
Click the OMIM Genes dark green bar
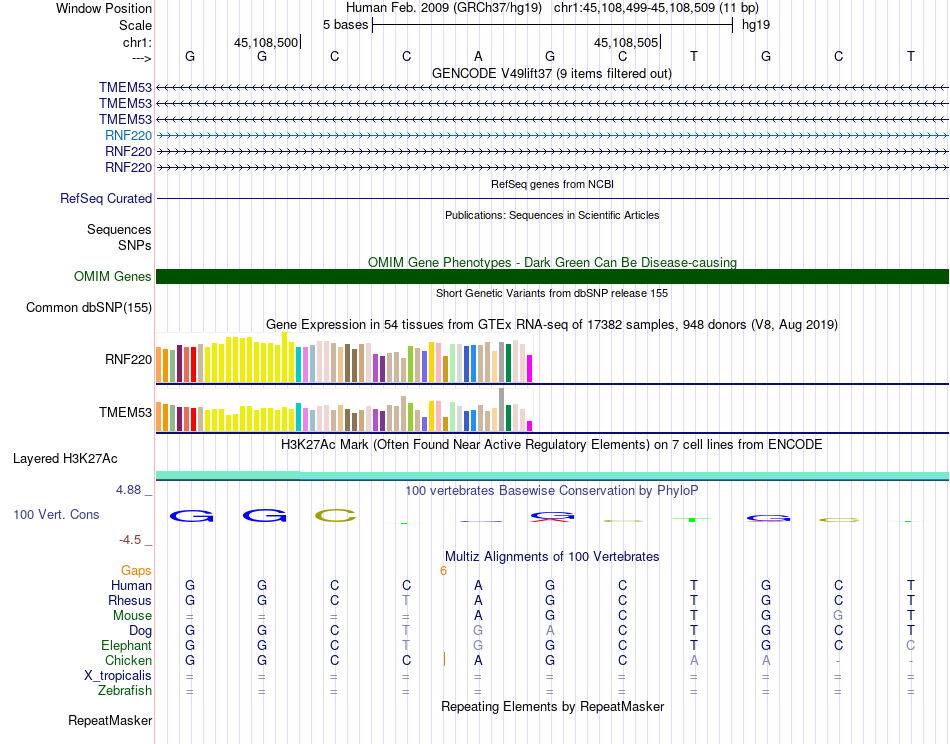click(552, 277)
